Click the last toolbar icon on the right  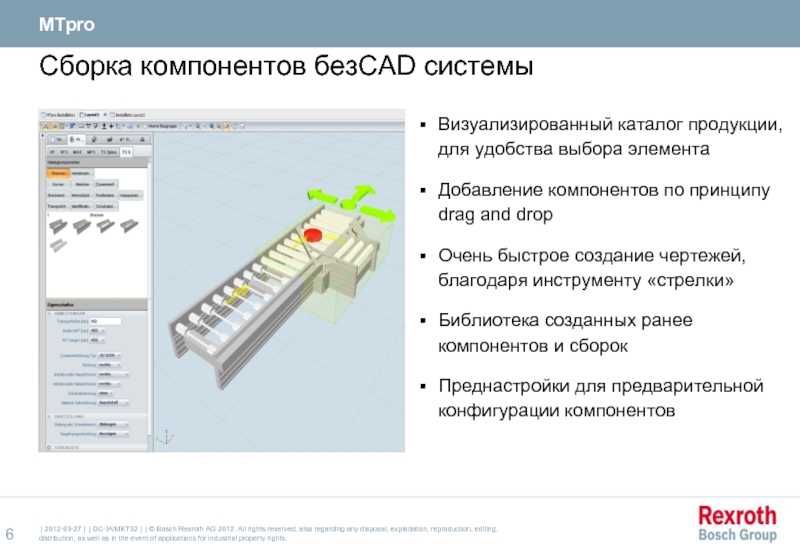[x=242, y=126]
